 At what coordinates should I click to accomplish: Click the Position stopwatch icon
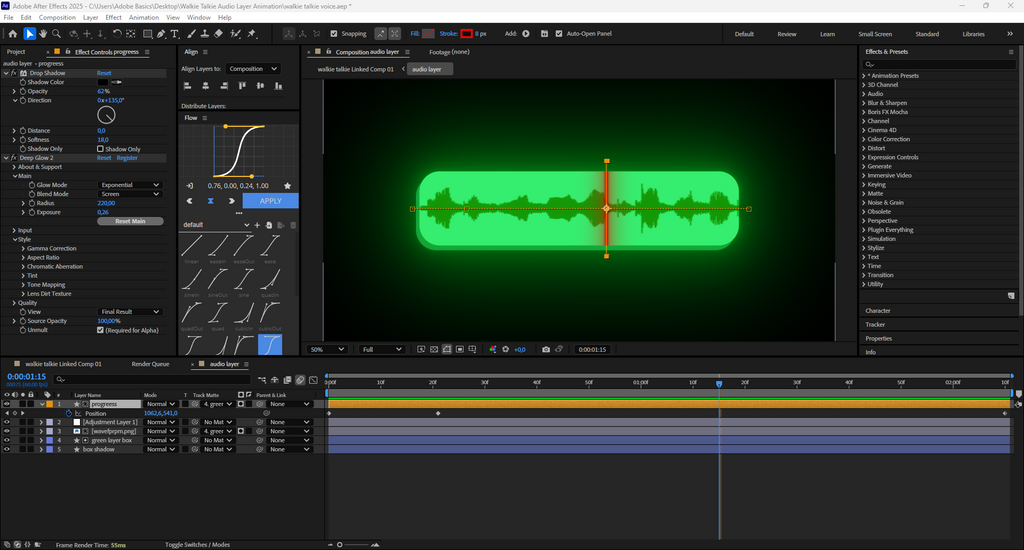point(69,413)
